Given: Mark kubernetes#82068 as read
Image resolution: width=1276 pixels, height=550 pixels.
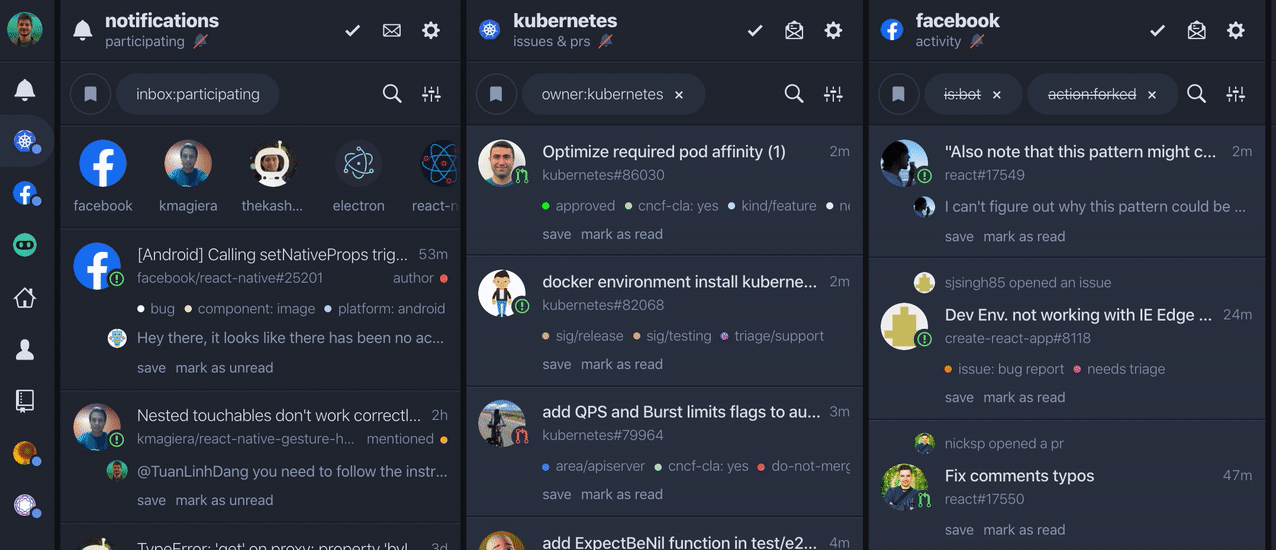Looking at the screenshot, I should [x=621, y=364].
